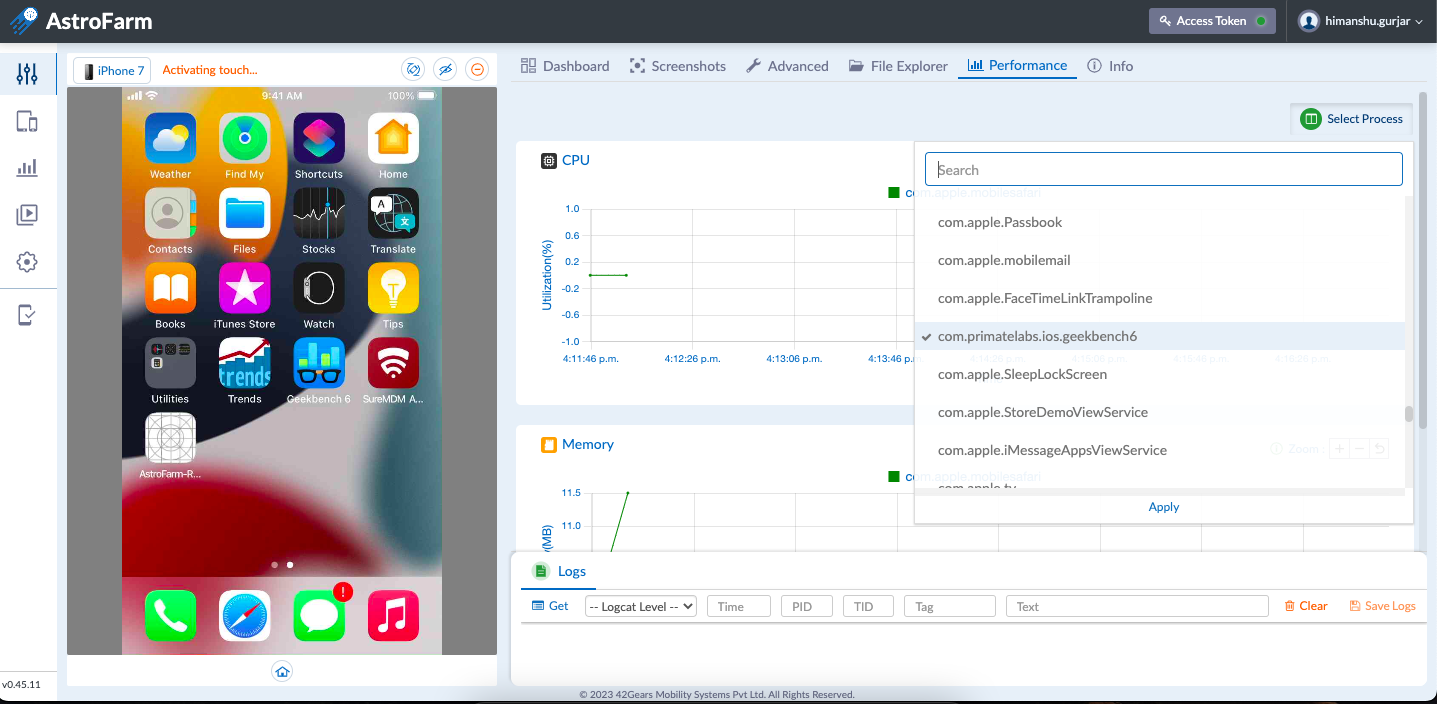Select the Performance tab

pos(1017,66)
